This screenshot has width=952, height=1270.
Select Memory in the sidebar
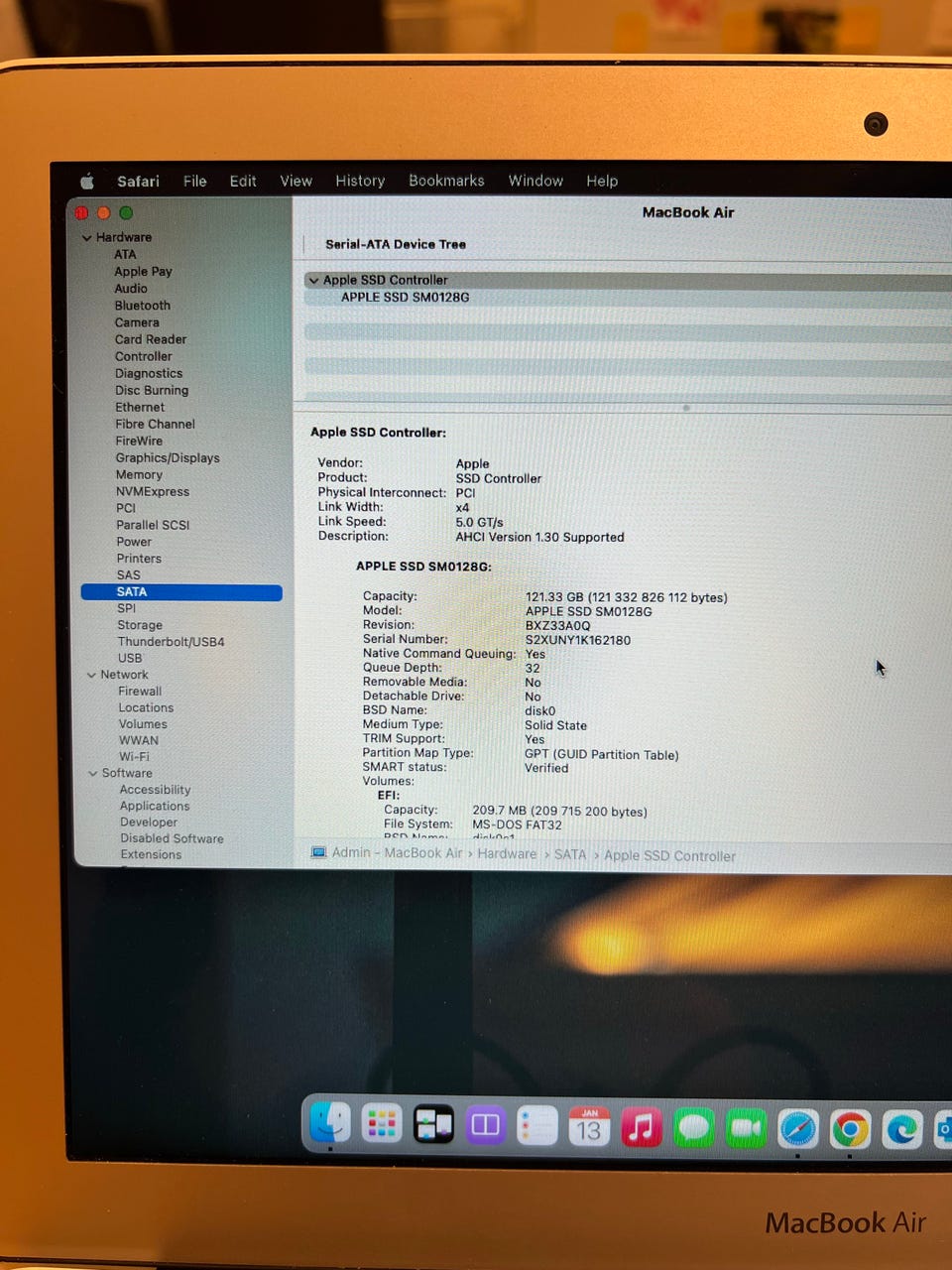[x=139, y=475]
